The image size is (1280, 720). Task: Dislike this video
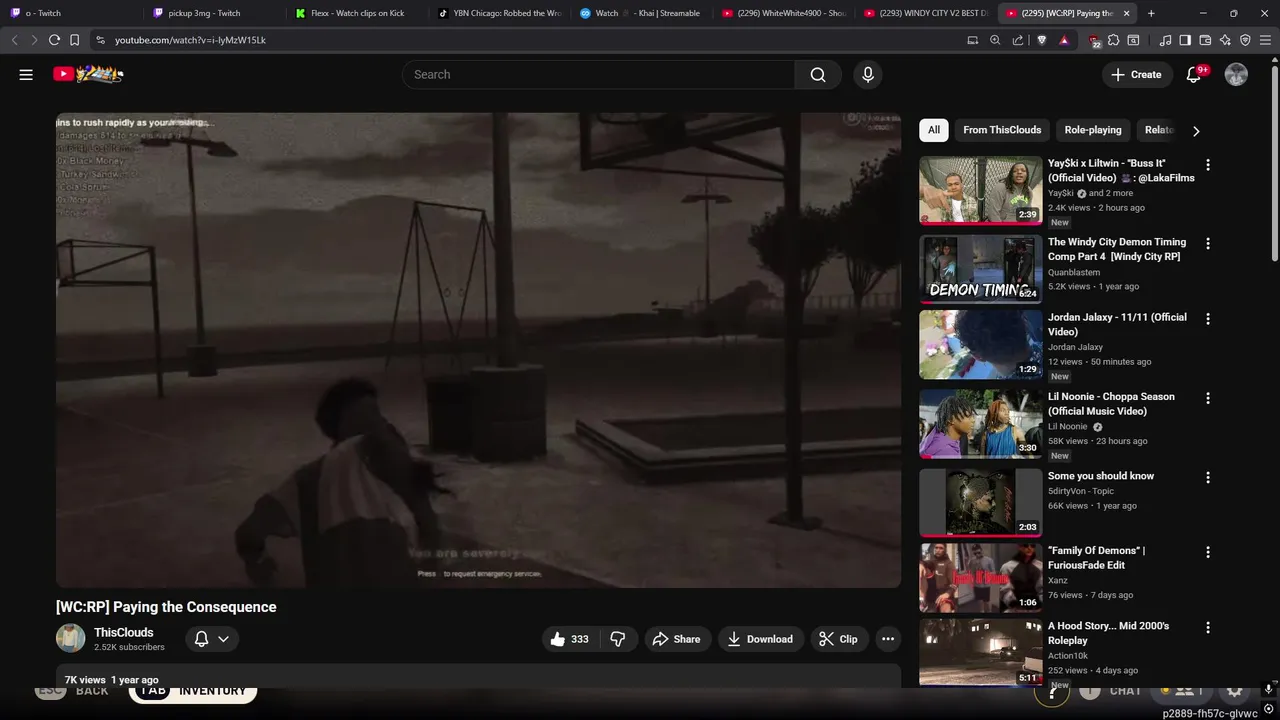tap(618, 639)
